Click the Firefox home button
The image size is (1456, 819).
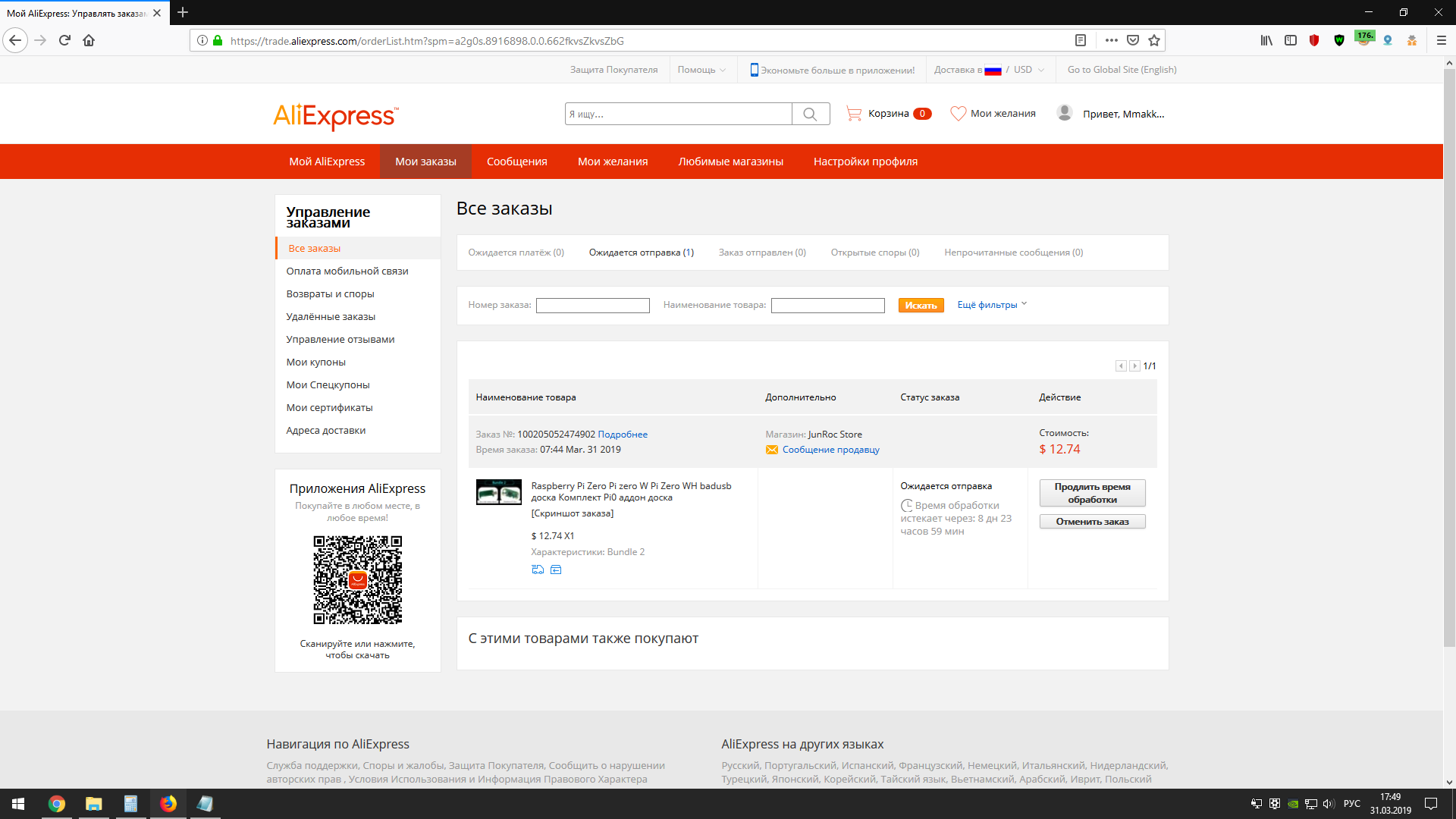point(89,40)
